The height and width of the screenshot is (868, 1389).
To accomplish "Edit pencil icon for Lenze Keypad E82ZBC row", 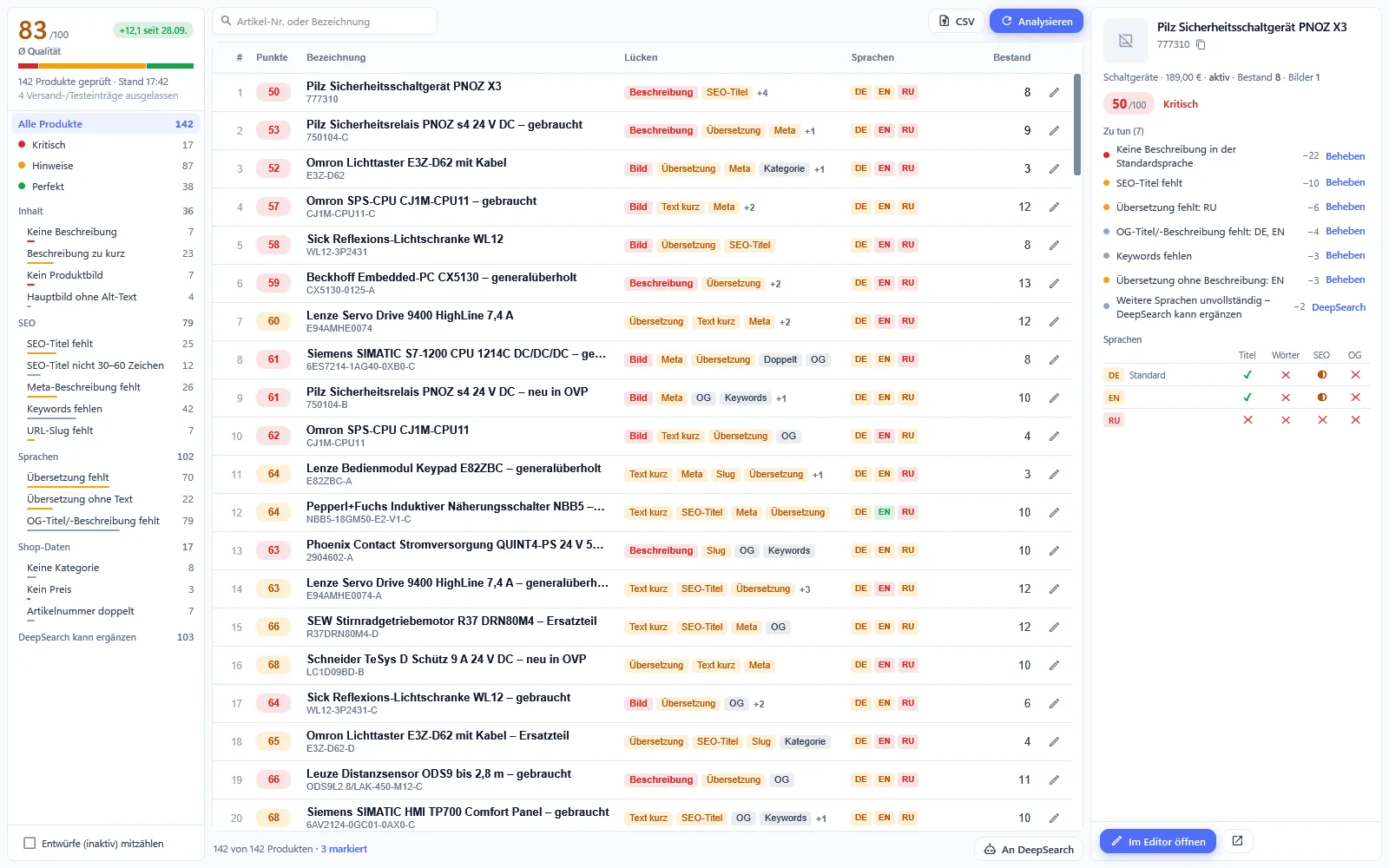I will (x=1054, y=474).
